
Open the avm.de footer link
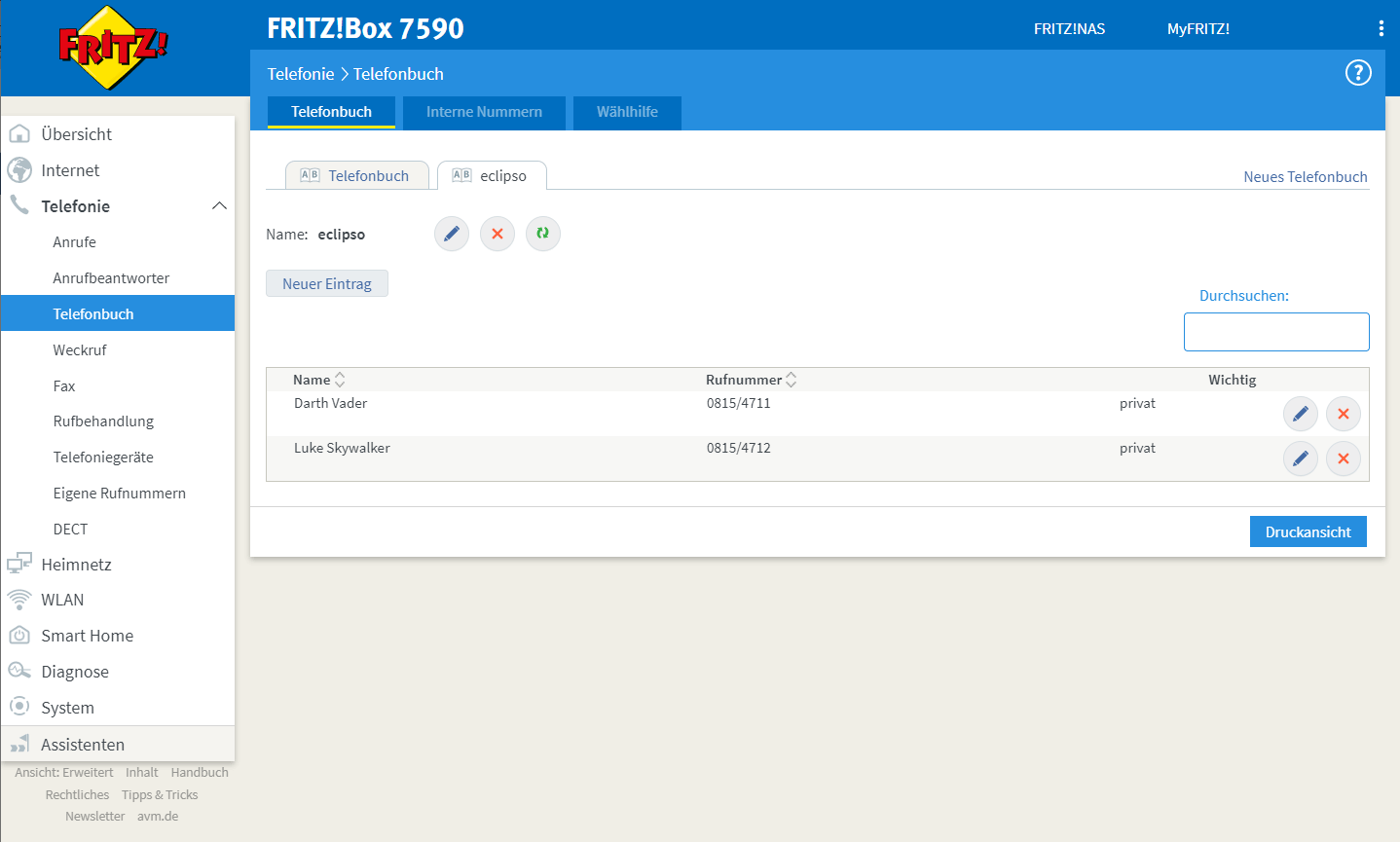click(158, 816)
